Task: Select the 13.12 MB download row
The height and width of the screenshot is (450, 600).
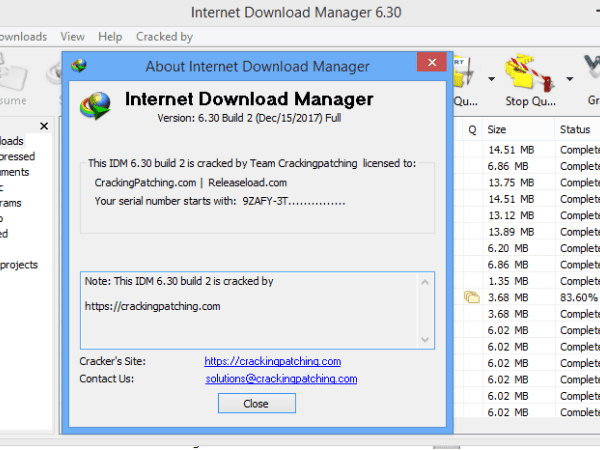Action: pos(527,215)
